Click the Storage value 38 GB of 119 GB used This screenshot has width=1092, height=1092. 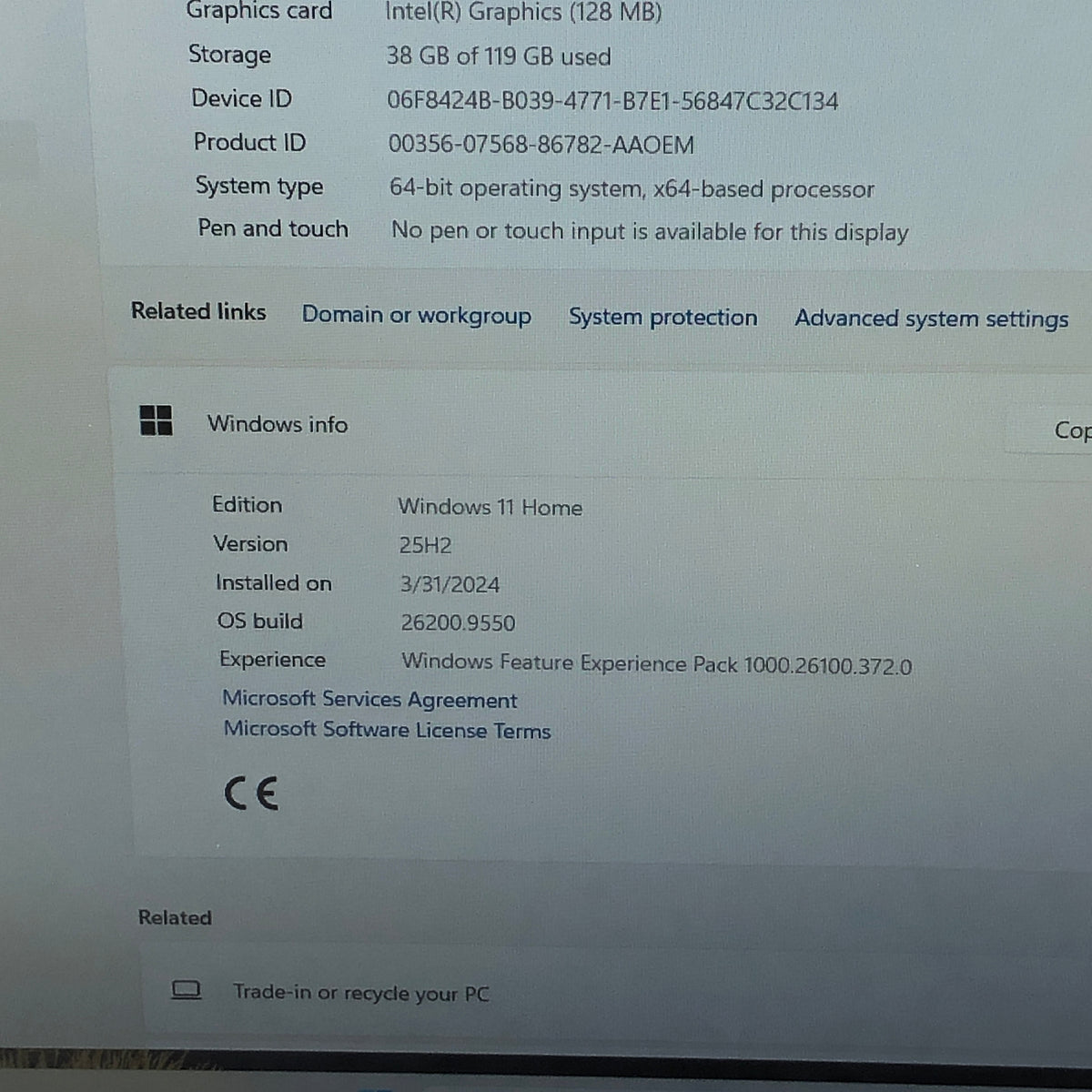pos(499,56)
